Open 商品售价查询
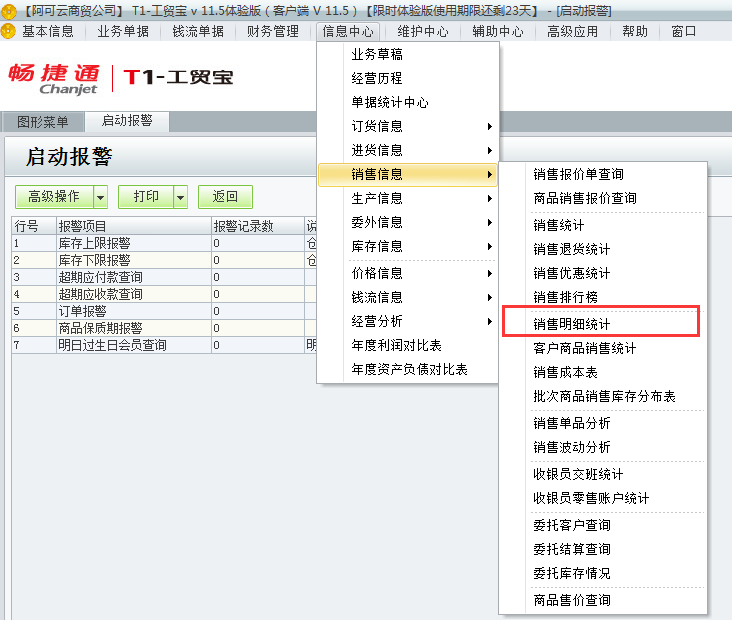The image size is (732, 620). coord(603,600)
